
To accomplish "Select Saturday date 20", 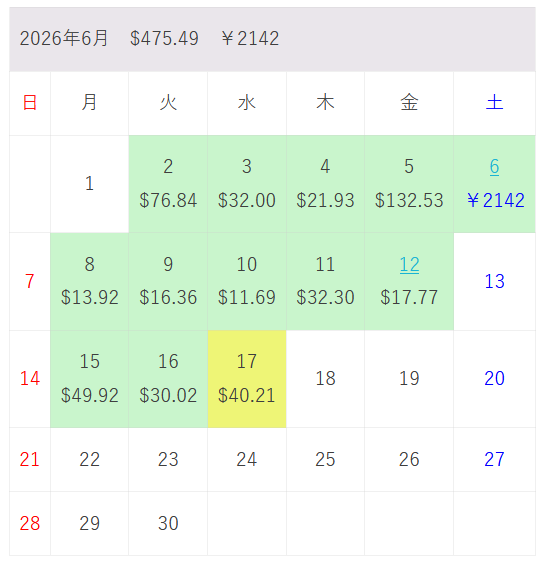I will click(x=495, y=379).
